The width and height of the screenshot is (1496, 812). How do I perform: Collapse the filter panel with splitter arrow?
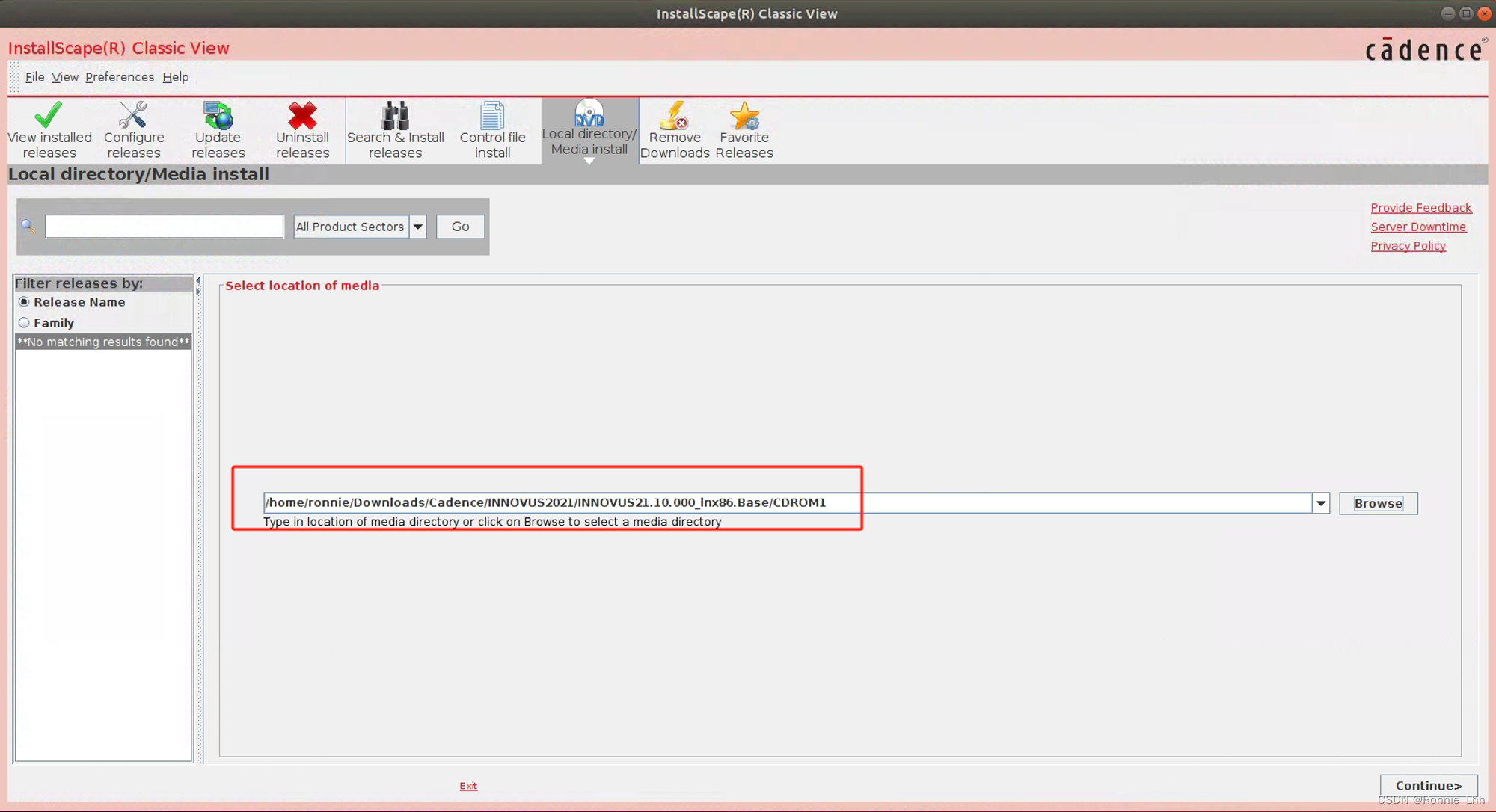point(198,280)
